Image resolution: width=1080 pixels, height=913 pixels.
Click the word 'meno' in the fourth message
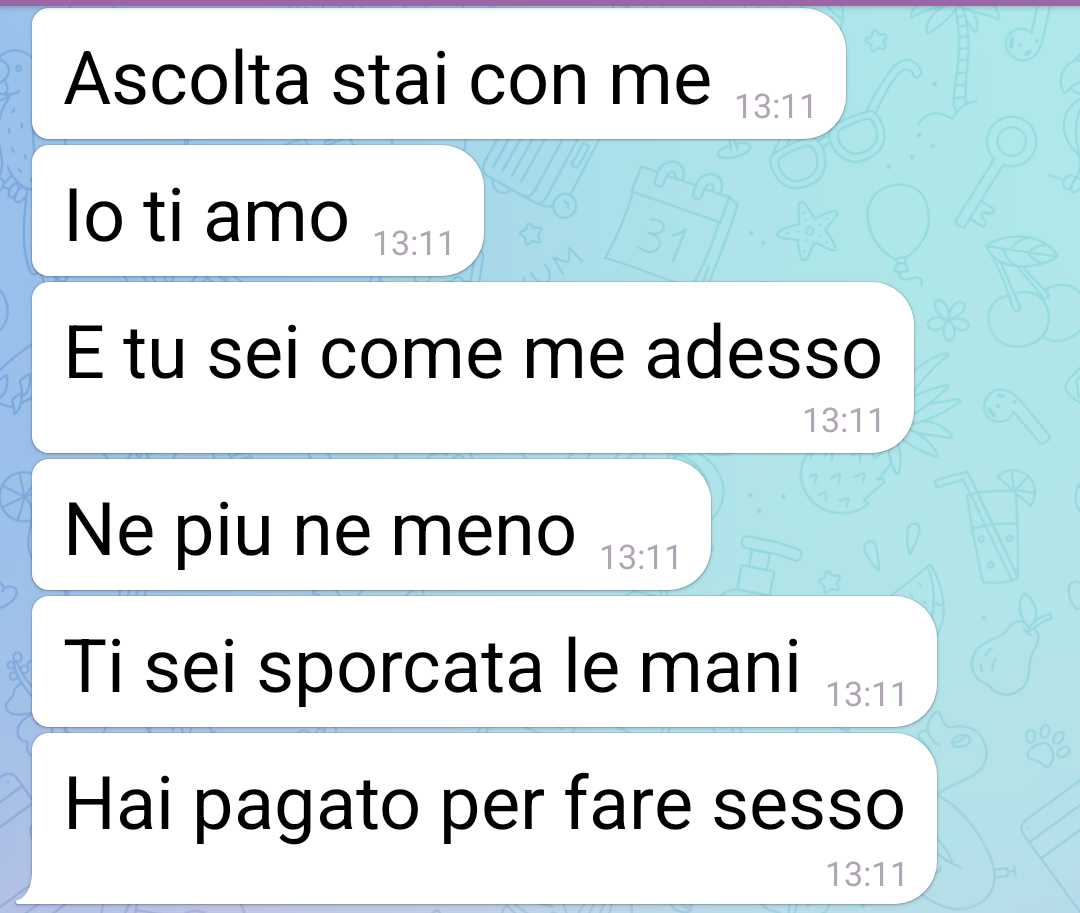(x=484, y=530)
